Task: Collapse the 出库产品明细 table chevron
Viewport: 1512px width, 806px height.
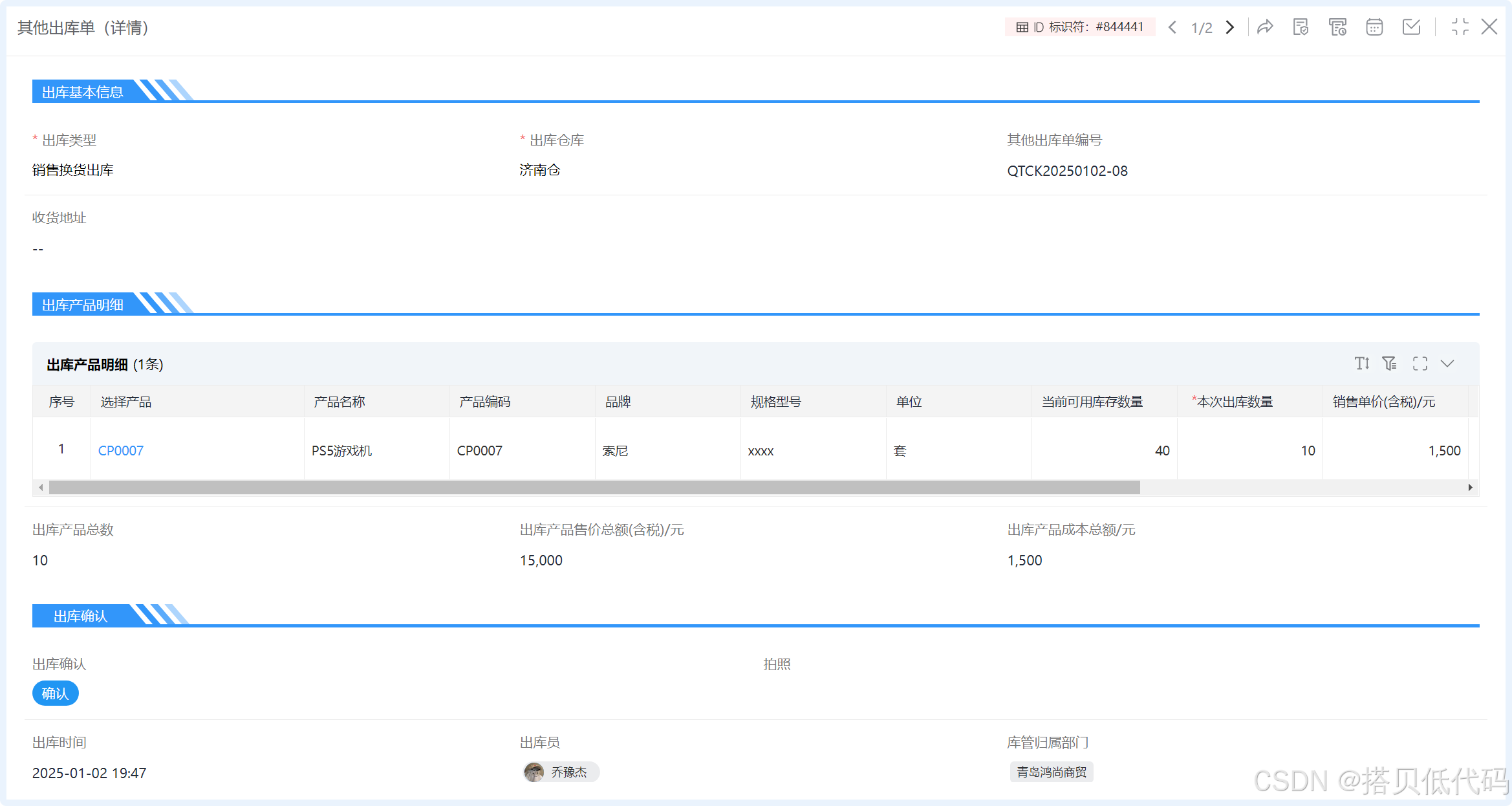Action: [x=1447, y=364]
